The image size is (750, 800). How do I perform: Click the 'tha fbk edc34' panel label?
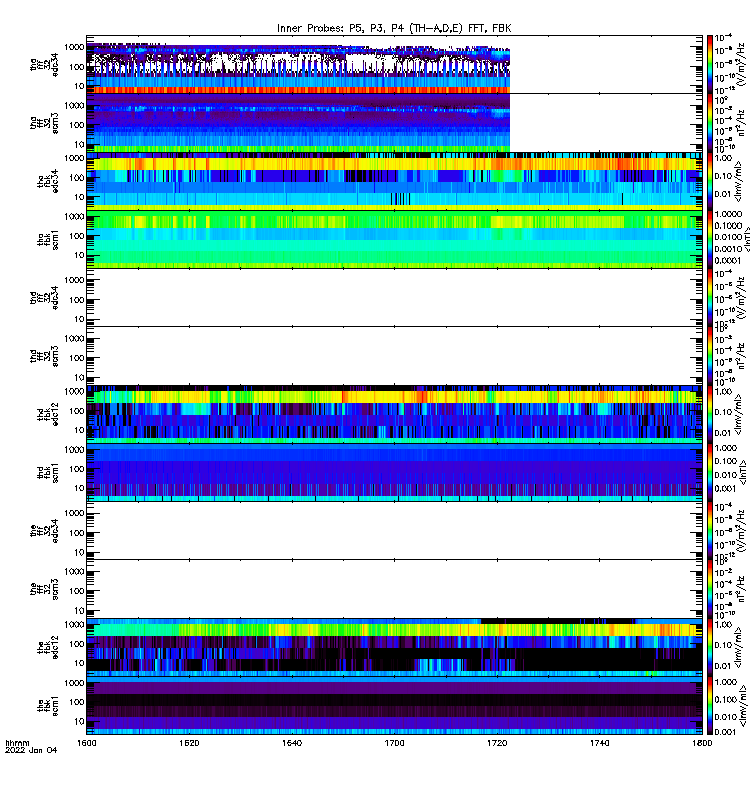tap(48, 181)
